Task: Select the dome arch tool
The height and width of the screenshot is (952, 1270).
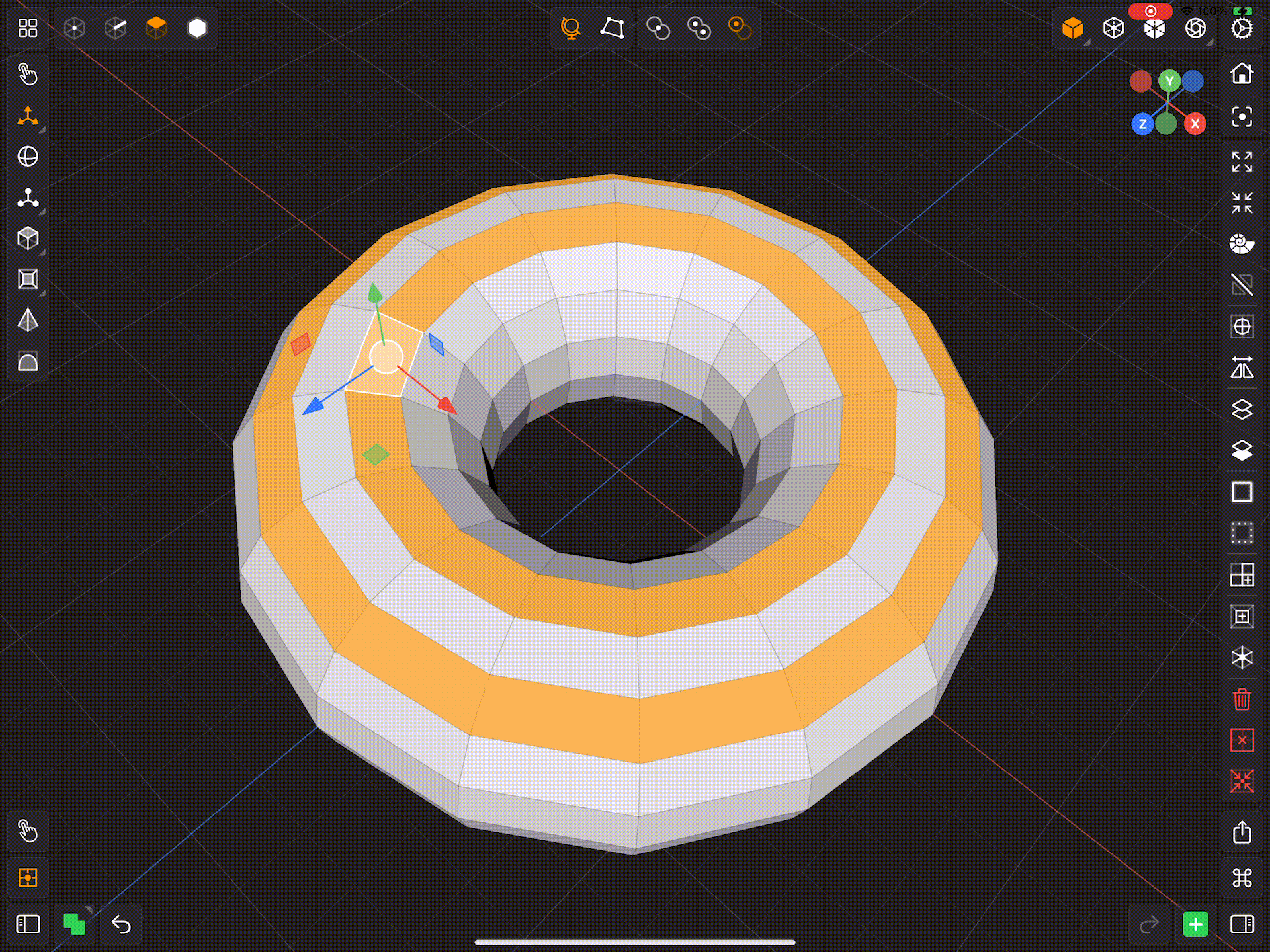Action: tap(28, 362)
